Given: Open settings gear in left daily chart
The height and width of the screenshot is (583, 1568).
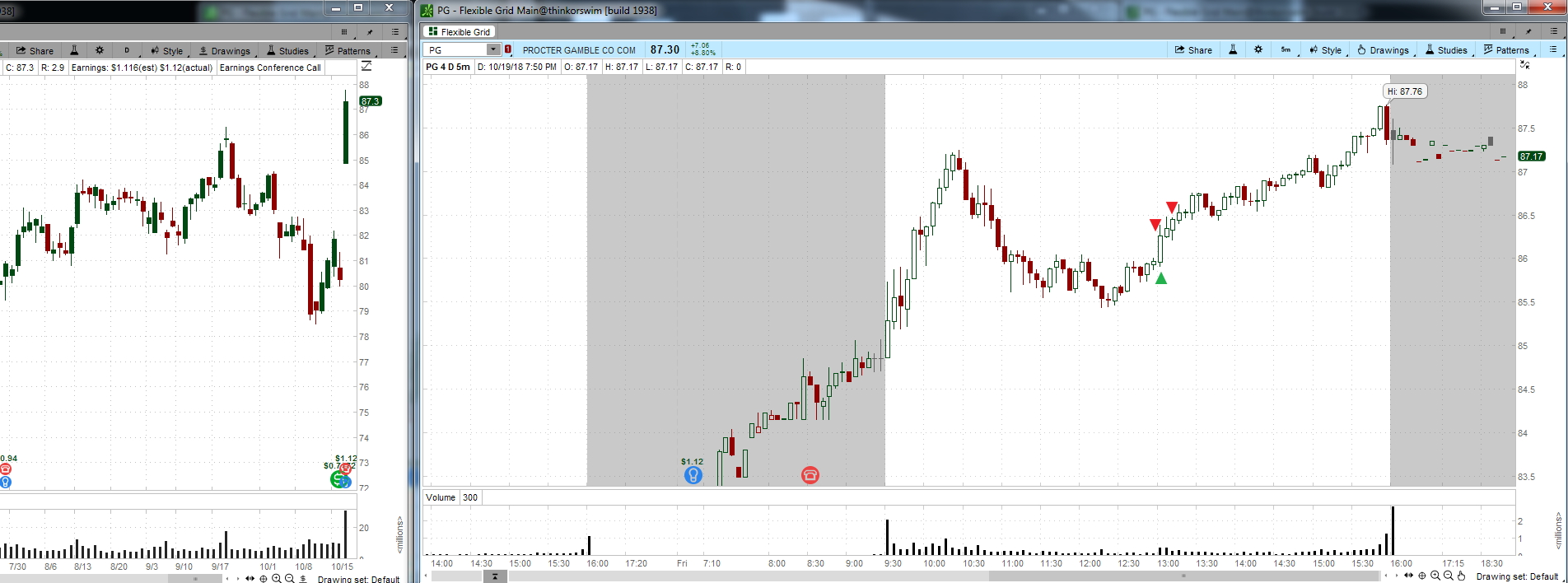Looking at the screenshot, I should 100,50.
